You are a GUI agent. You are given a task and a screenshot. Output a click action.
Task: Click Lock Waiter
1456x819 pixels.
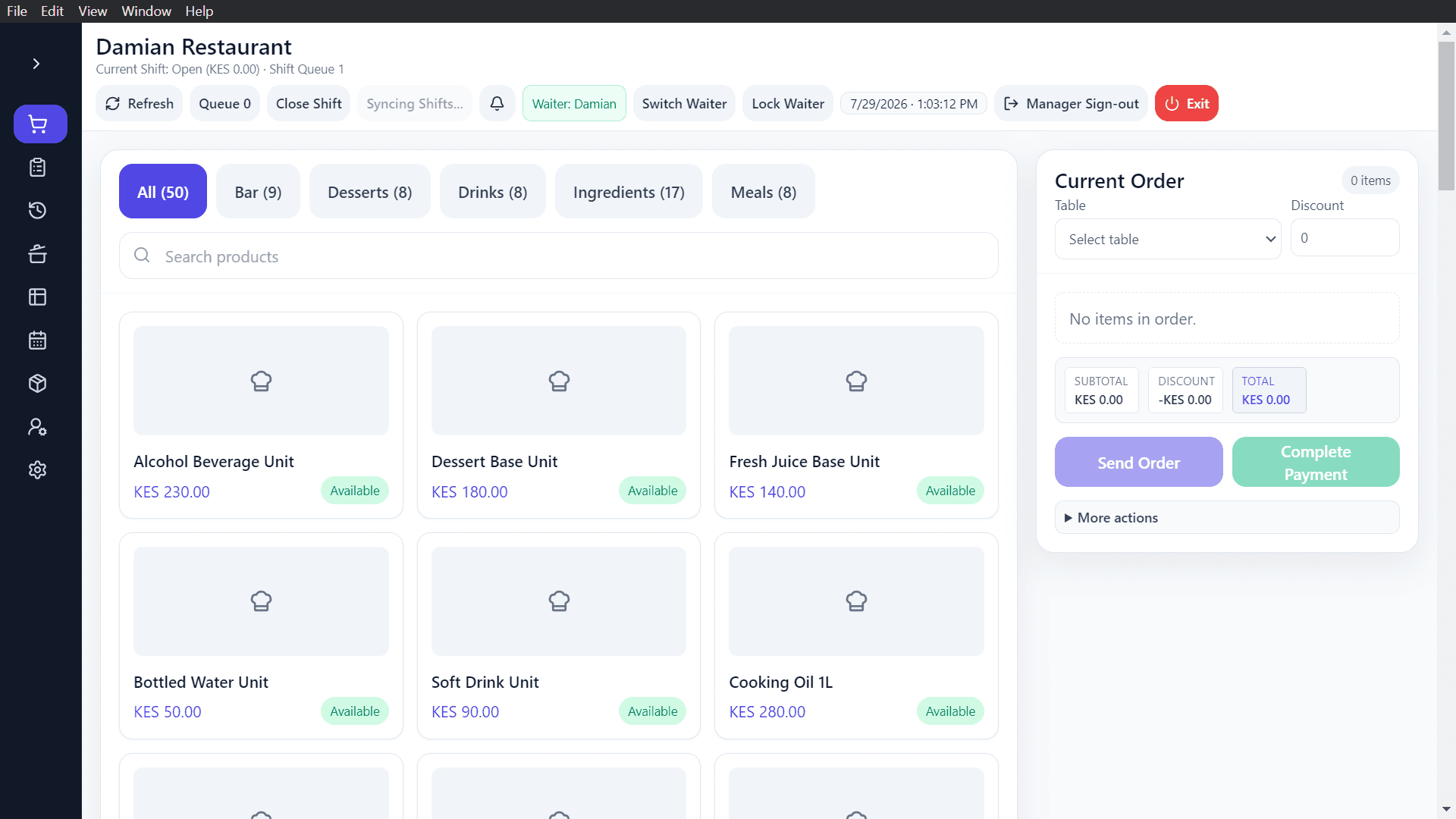point(788,103)
